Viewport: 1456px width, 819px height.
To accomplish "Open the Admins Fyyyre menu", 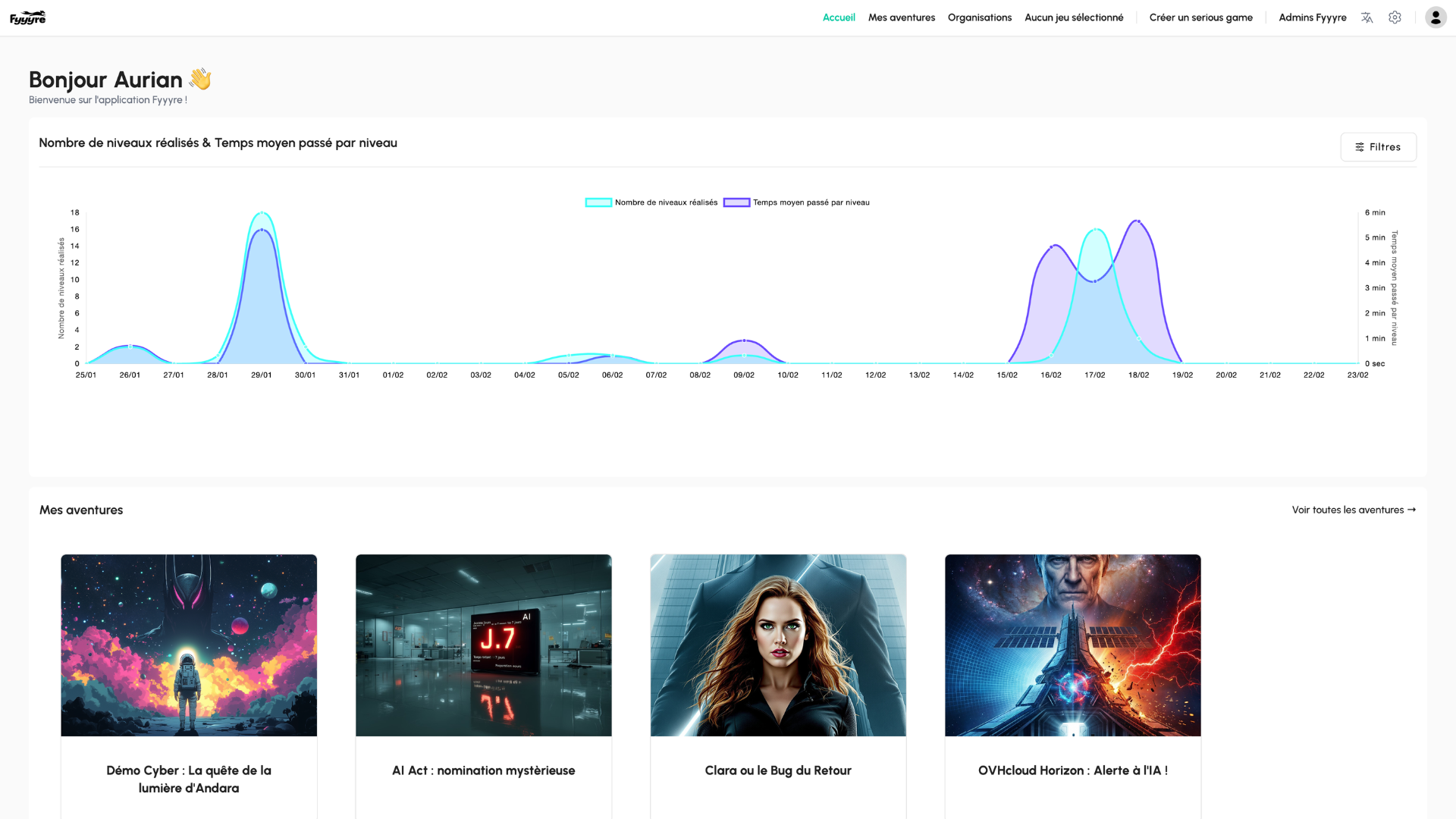I will (1312, 17).
